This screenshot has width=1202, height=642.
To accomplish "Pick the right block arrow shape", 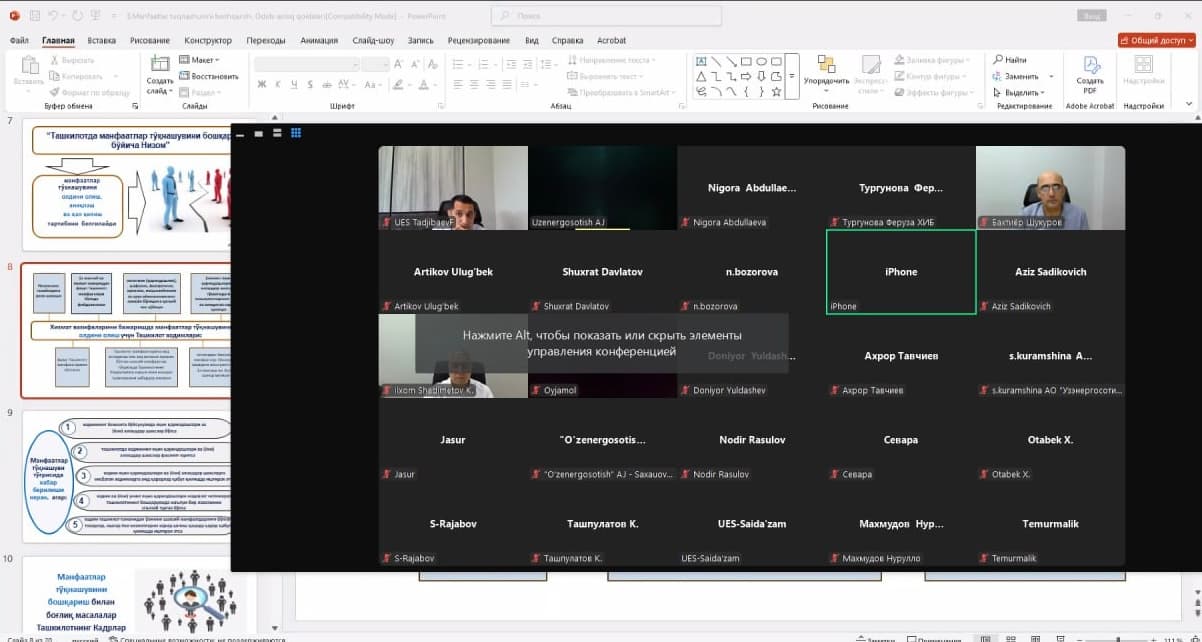I will pos(746,76).
